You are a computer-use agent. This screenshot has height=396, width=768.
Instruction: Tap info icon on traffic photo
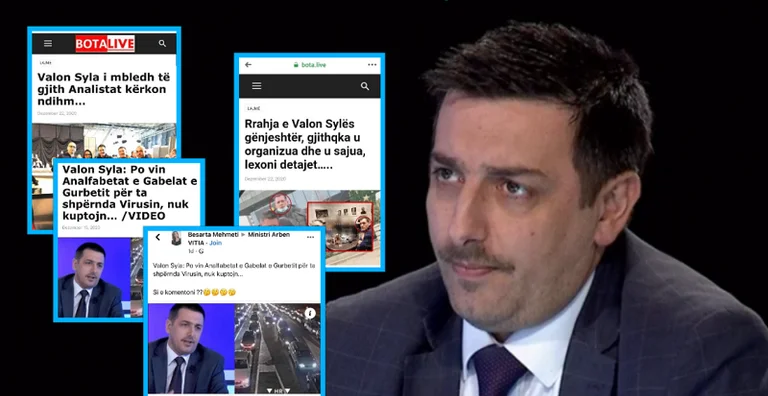tap(310, 313)
